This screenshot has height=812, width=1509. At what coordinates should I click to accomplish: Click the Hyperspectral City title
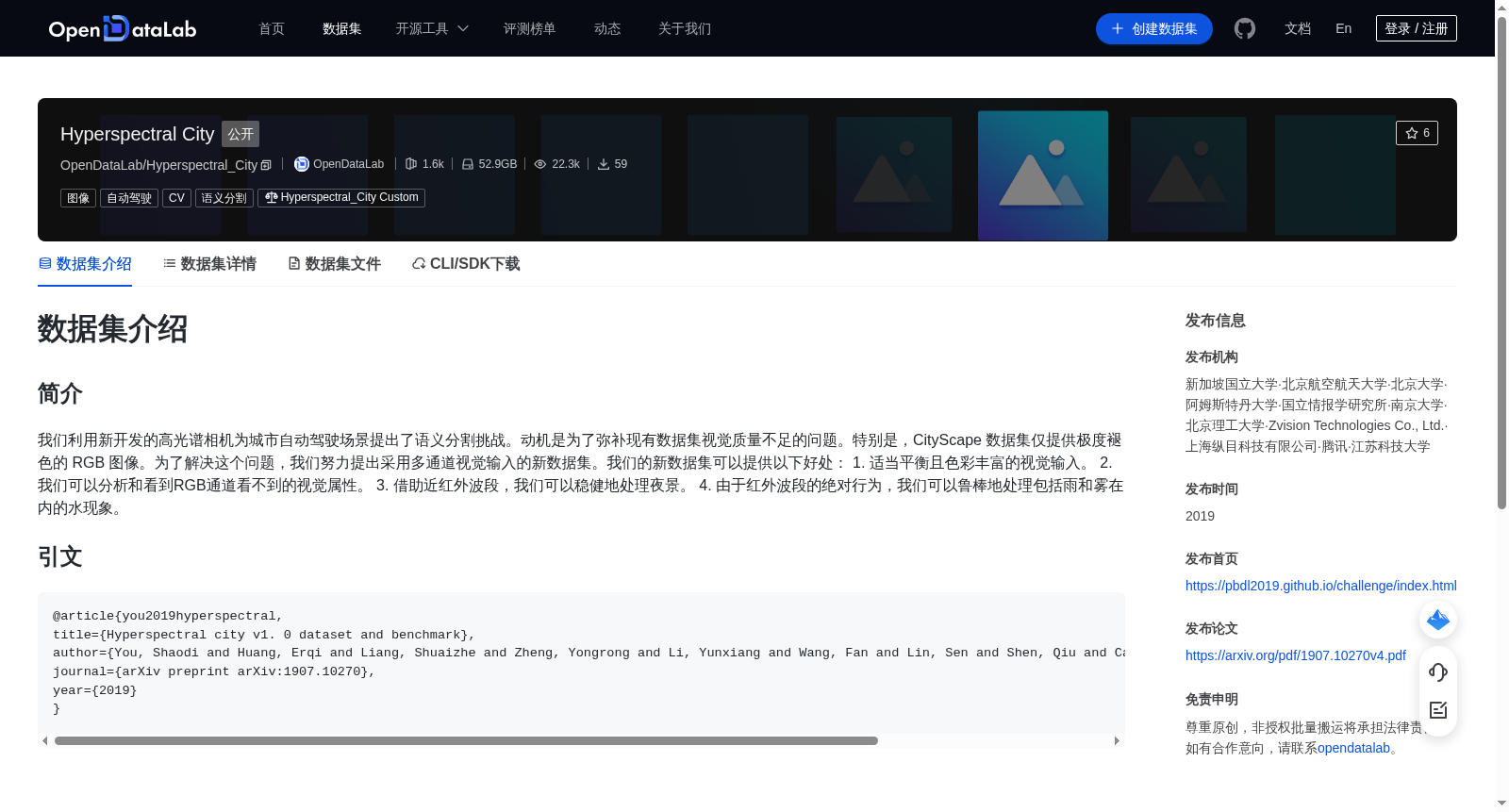pyautogui.click(x=138, y=134)
